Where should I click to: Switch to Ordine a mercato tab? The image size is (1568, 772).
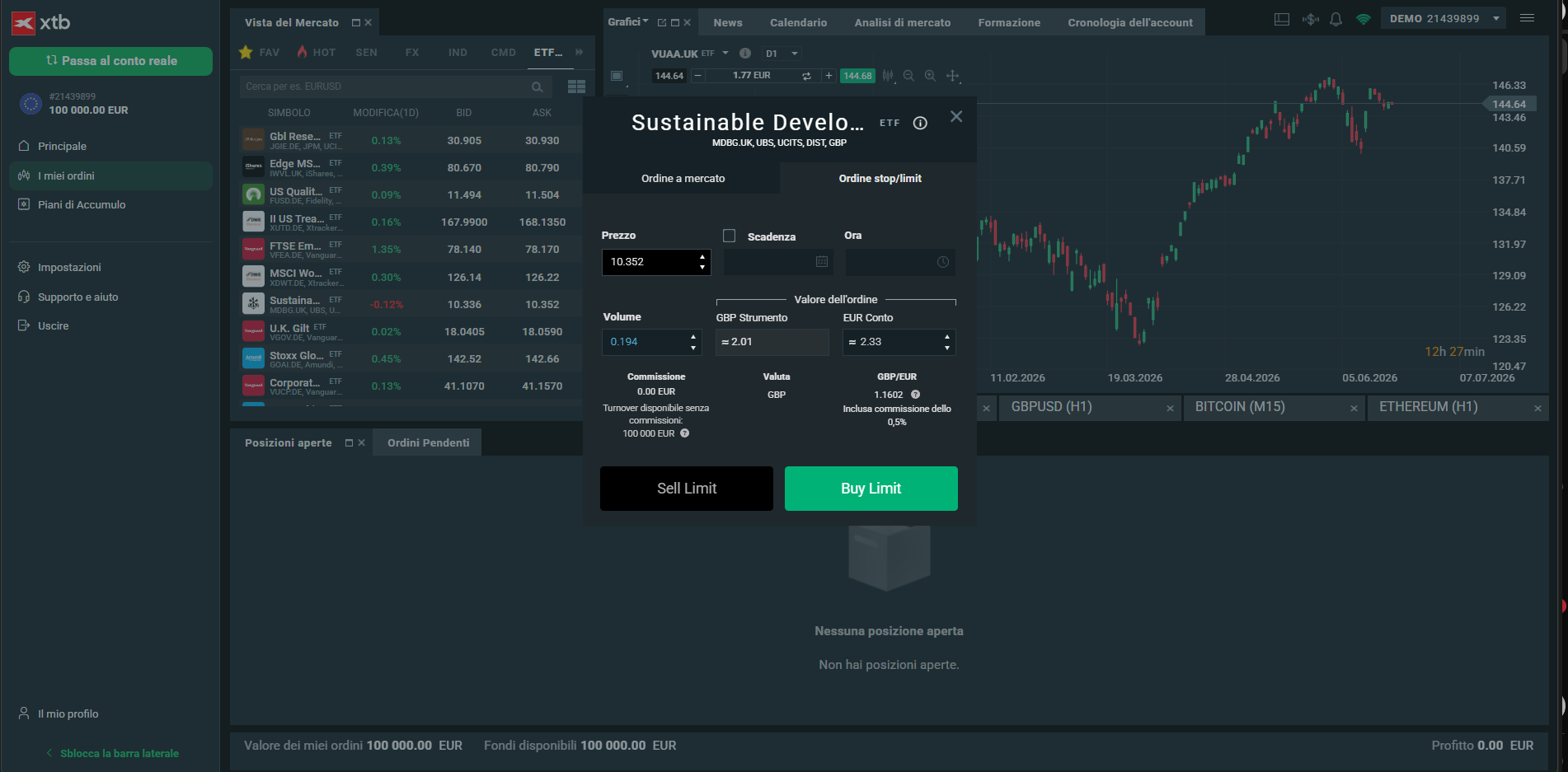[683, 178]
